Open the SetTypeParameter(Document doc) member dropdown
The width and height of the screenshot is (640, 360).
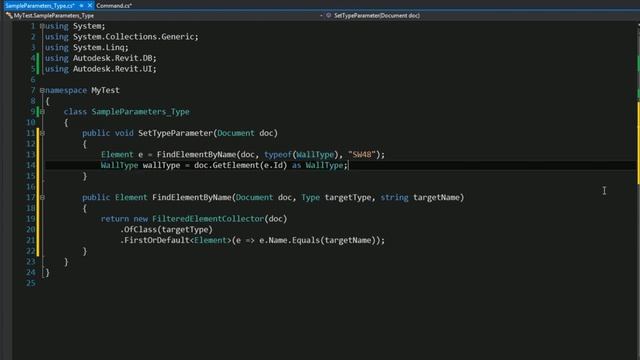point(482,16)
